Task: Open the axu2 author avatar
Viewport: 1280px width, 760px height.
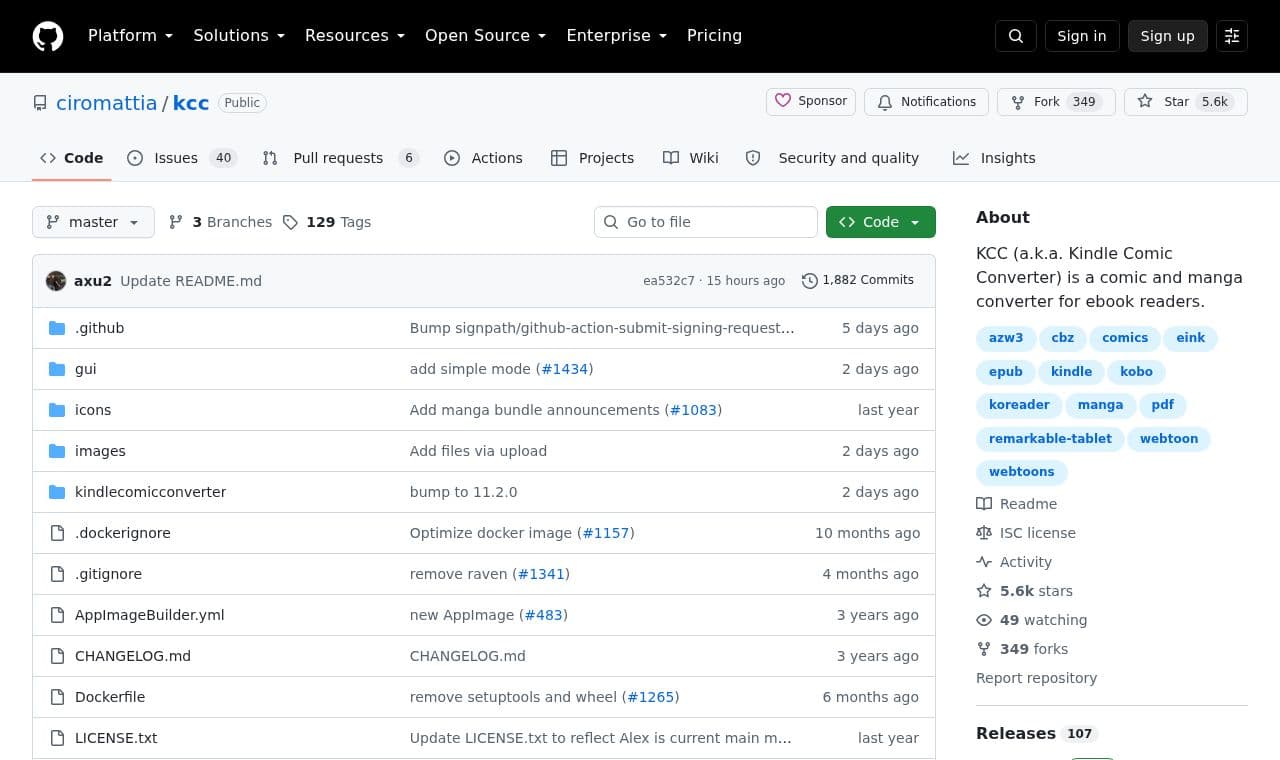Action: [x=56, y=281]
